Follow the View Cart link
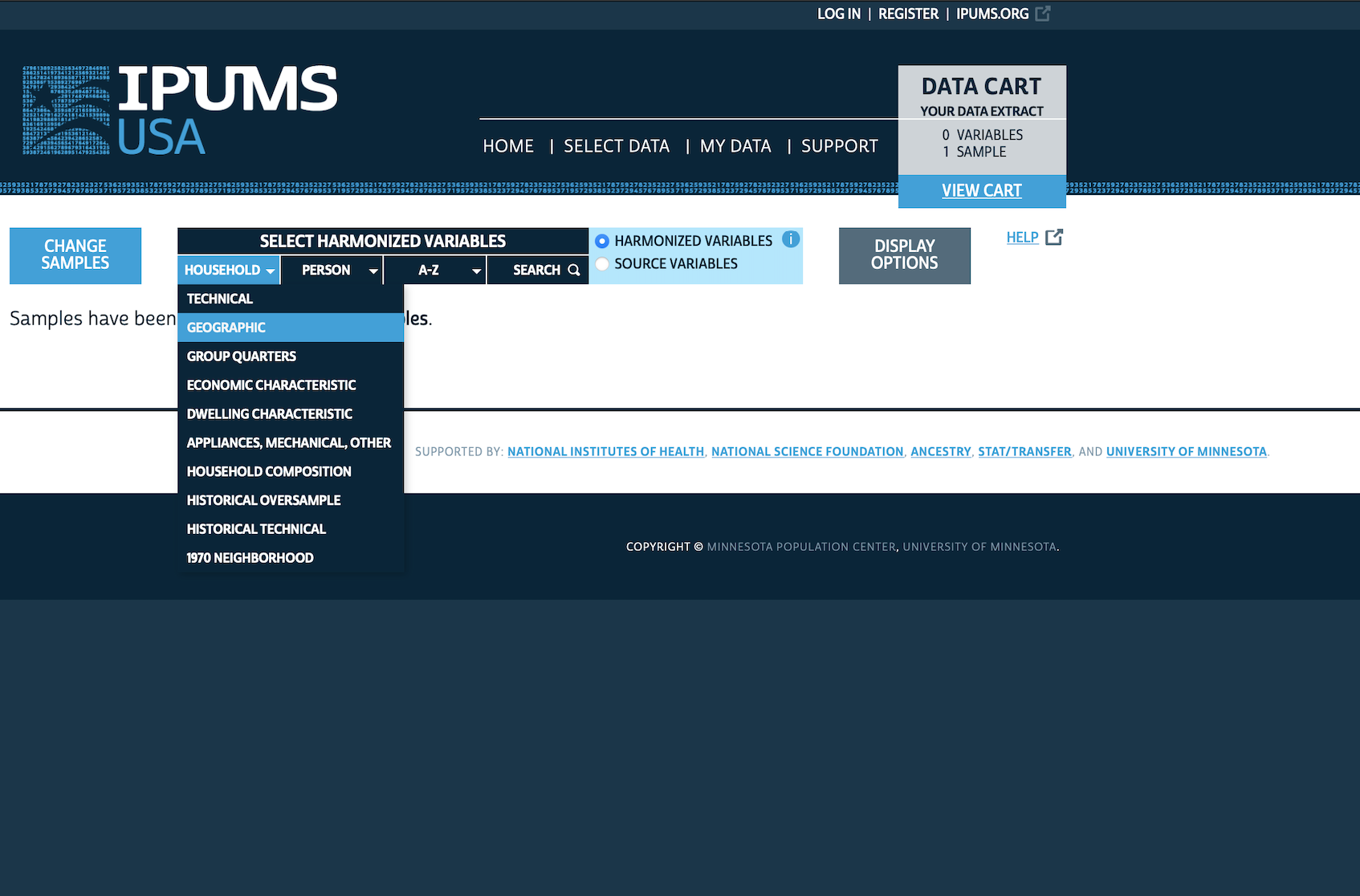Viewport: 1360px width, 896px height. 981,191
